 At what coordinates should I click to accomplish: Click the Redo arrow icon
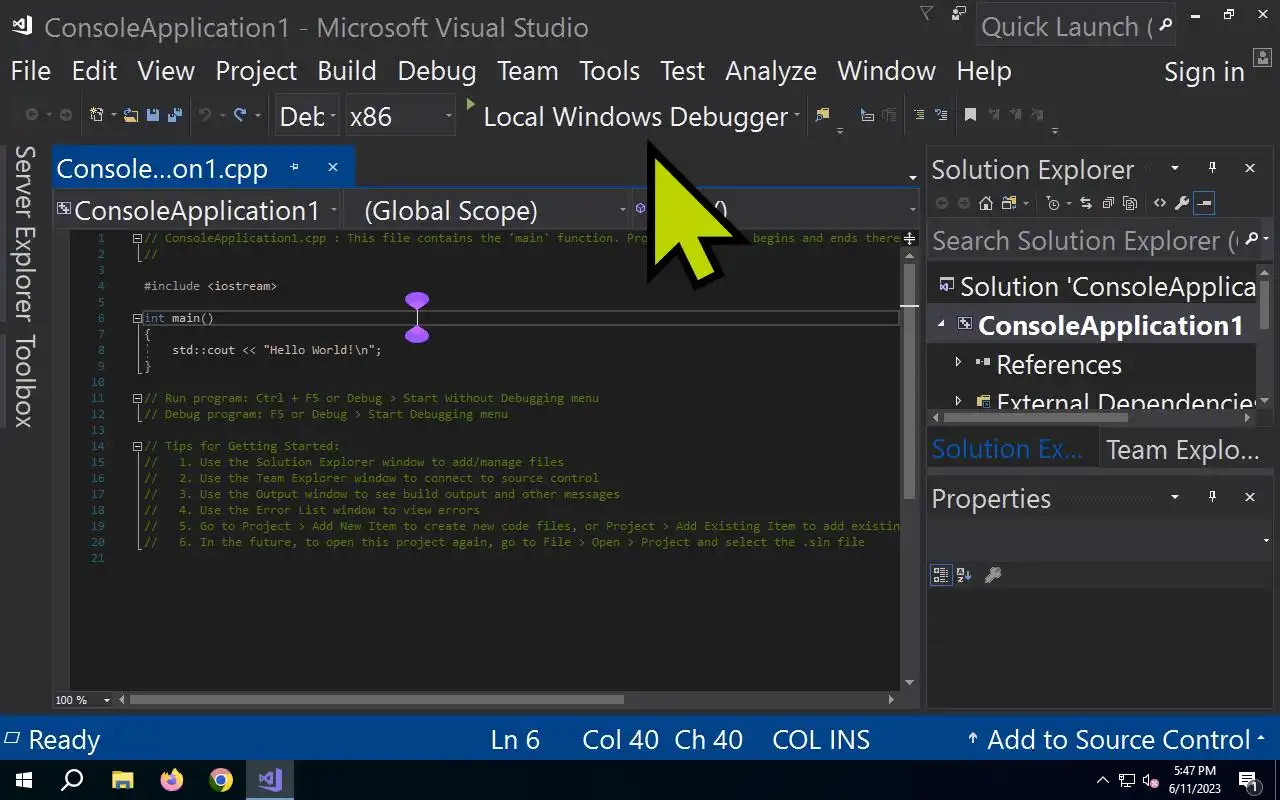coord(240,115)
